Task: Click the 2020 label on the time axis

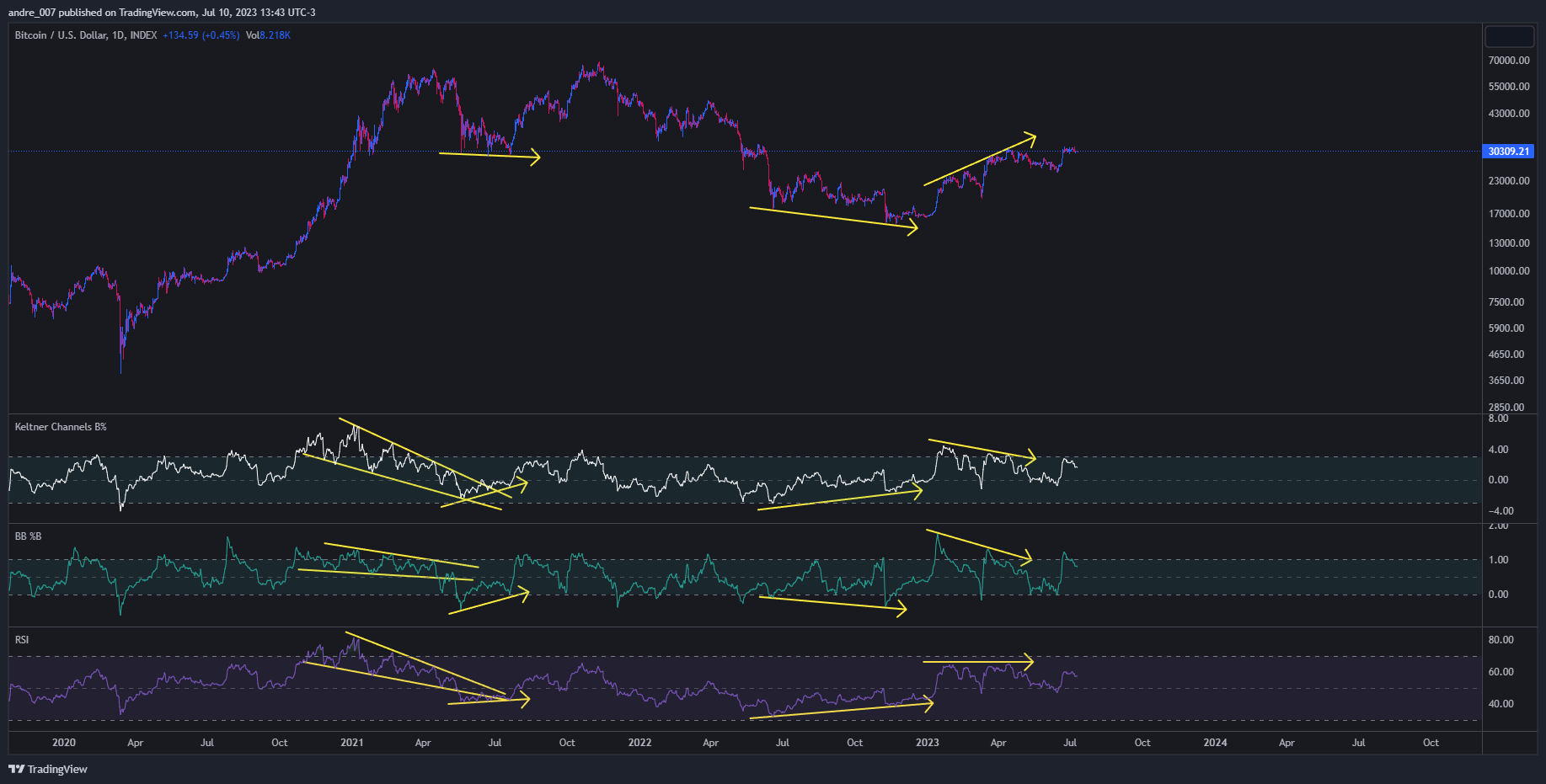Action: pos(64,743)
